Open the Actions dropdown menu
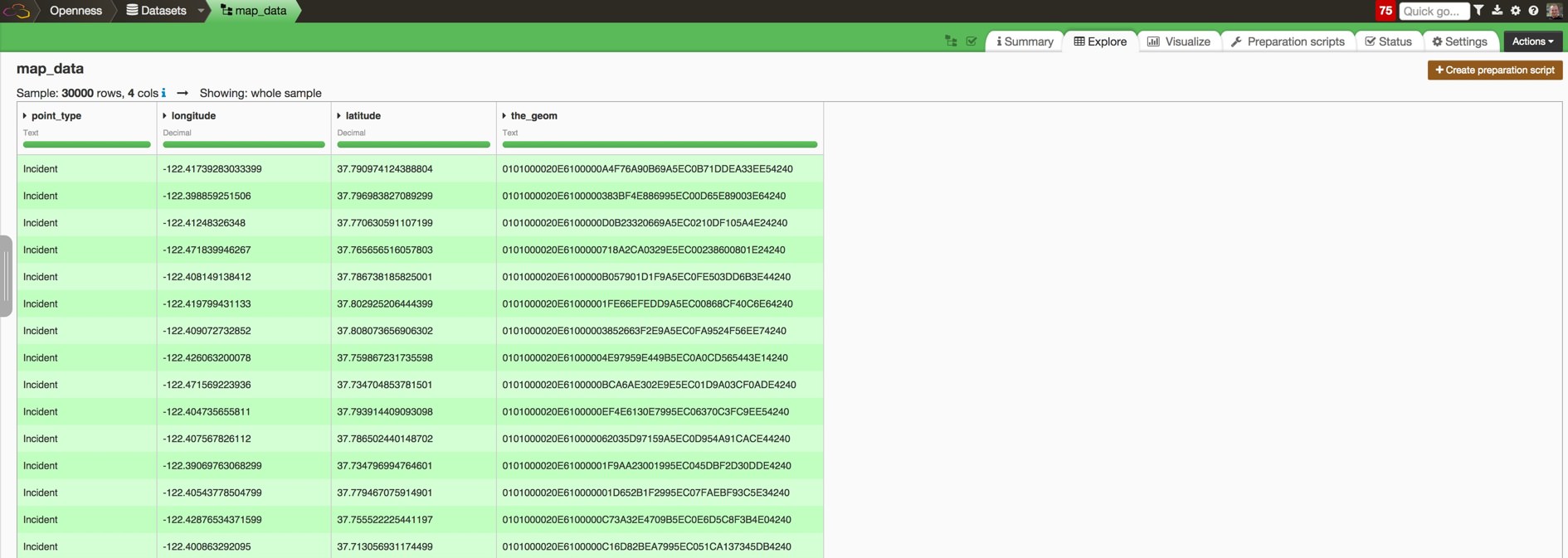 point(1532,41)
